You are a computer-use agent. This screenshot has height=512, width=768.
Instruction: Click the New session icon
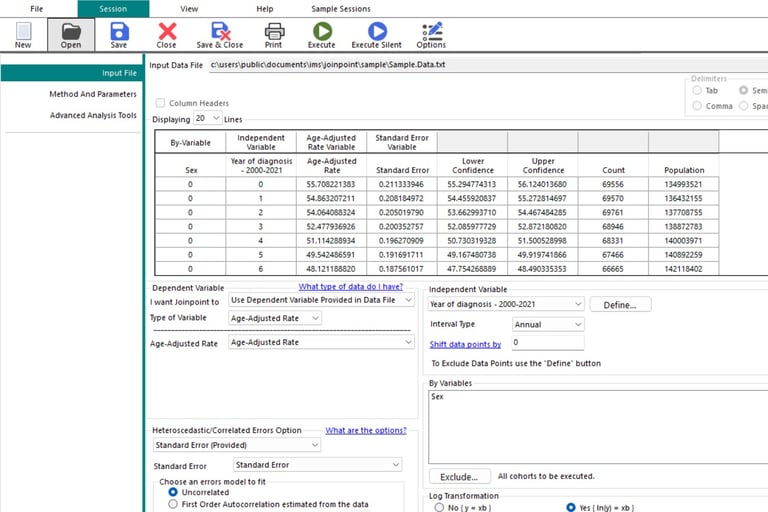23,35
